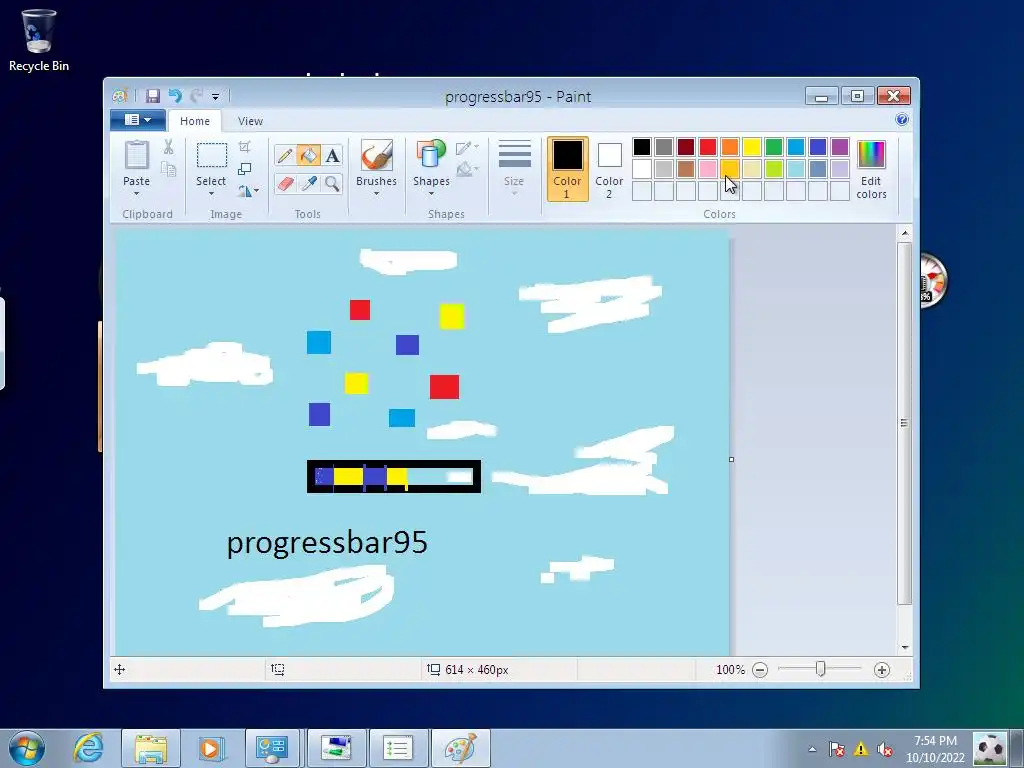
Task: Click the Paste clipboard icon
Action: 136,155
